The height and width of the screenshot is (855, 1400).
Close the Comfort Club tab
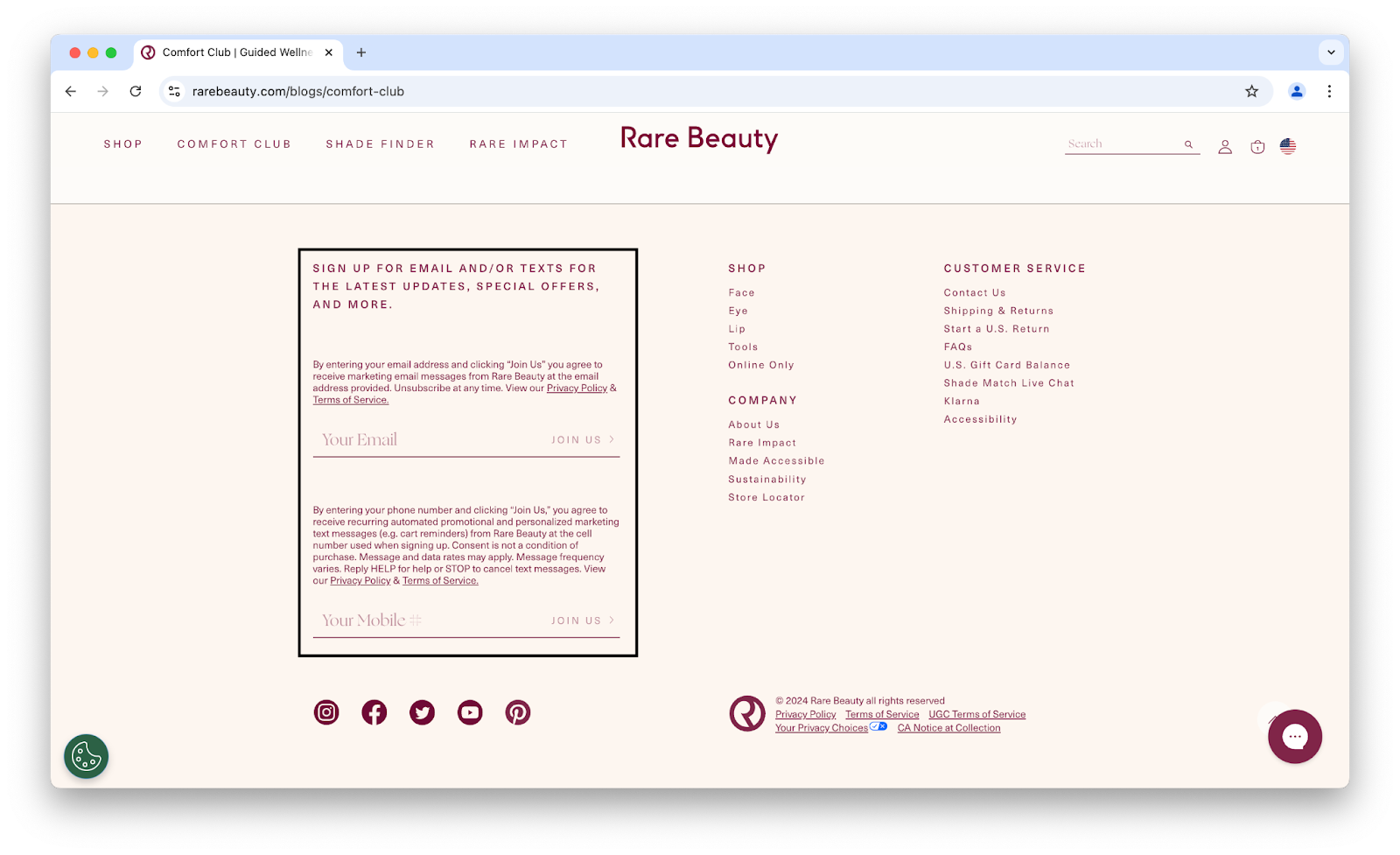coord(329,53)
